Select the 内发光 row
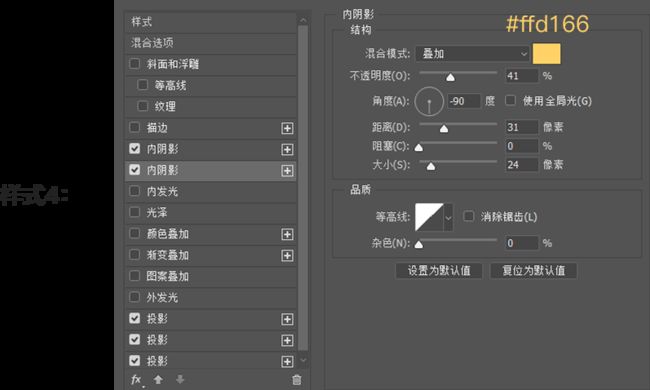This screenshot has width=650, height=390. 211,191
